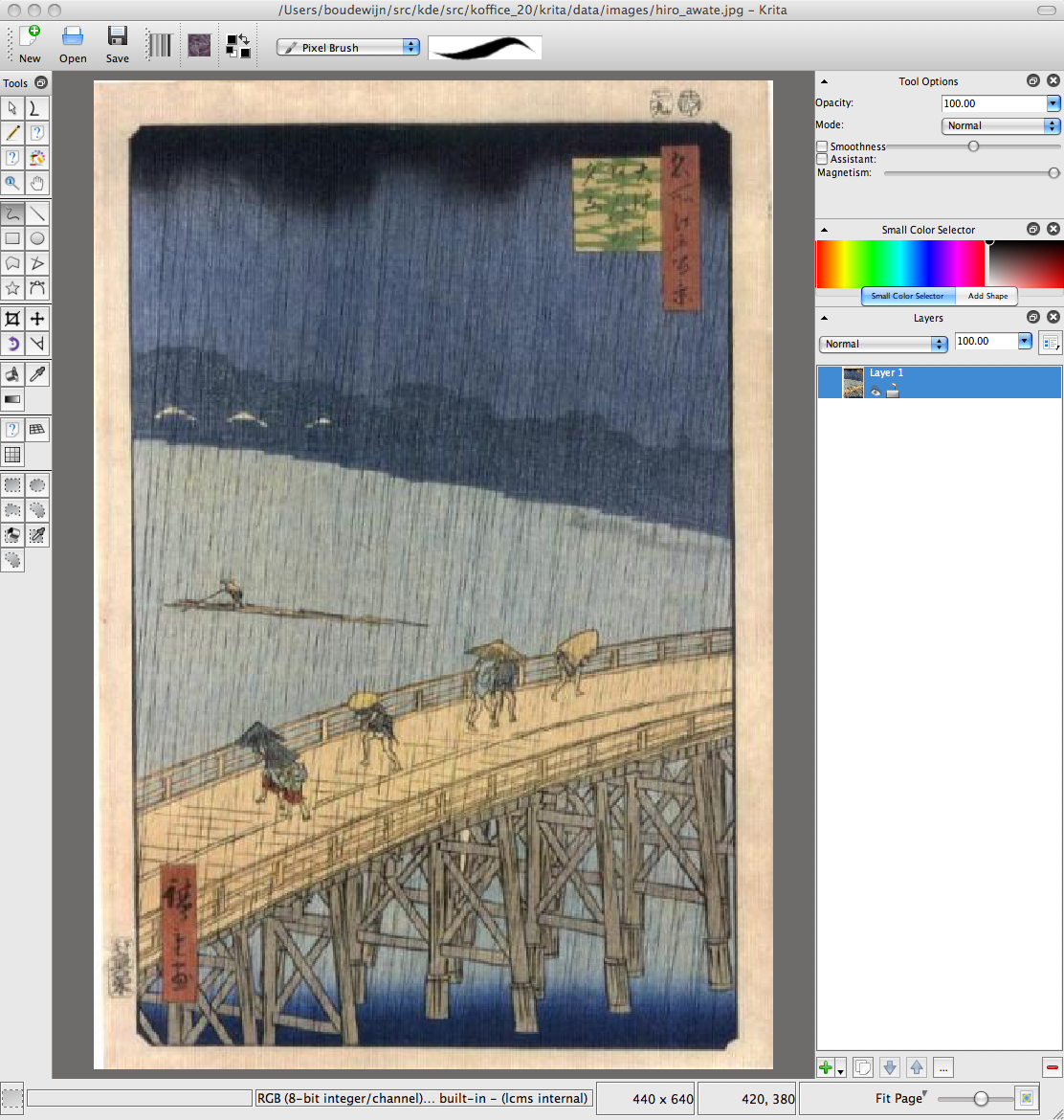The width and height of the screenshot is (1064, 1120).
Task: Click the Opacity value field in Tool Options
Action: click(994, 103)
